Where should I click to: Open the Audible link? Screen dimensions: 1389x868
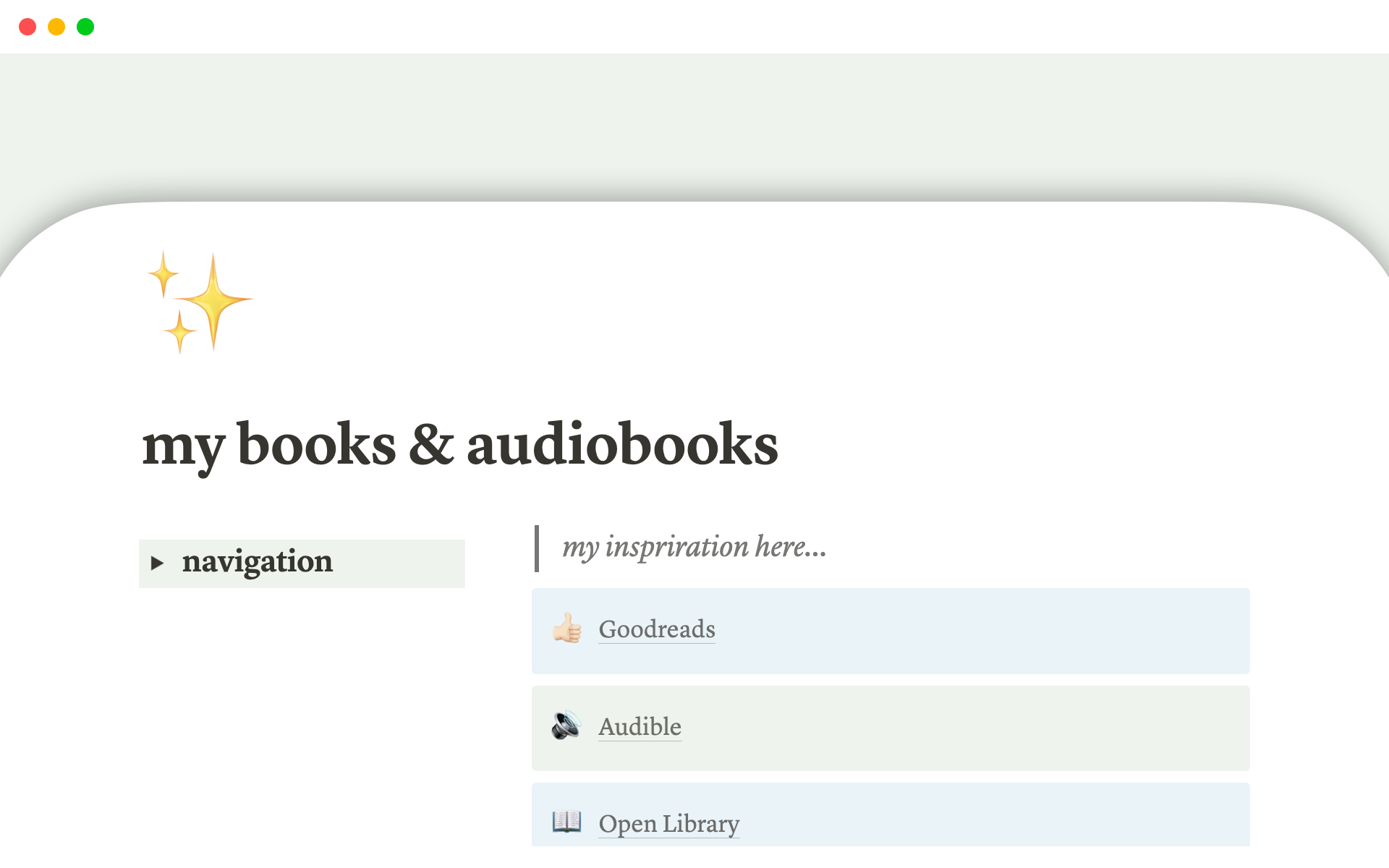click(x=640, y=728)
